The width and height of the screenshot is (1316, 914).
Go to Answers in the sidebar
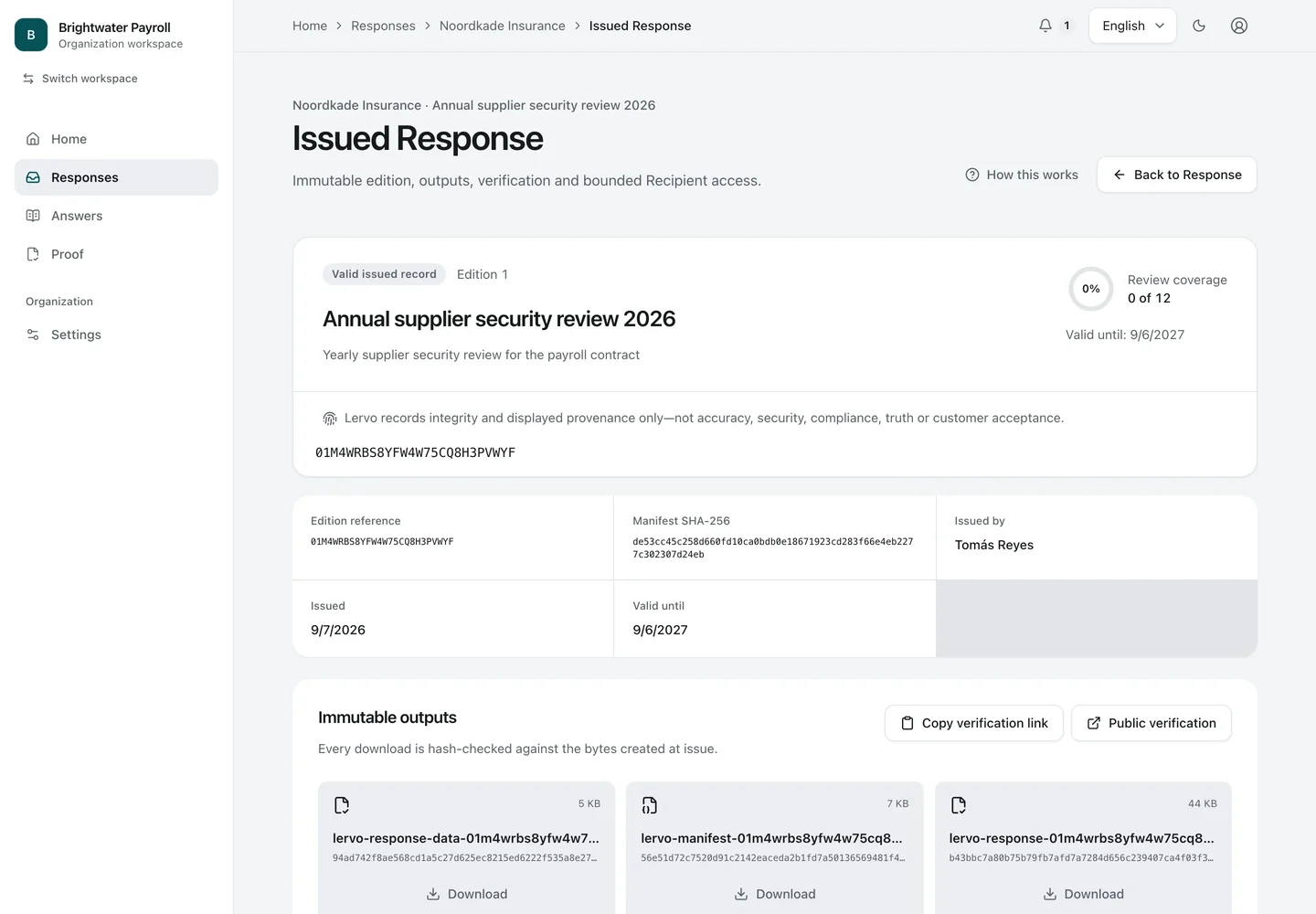[x=116, y=216]
